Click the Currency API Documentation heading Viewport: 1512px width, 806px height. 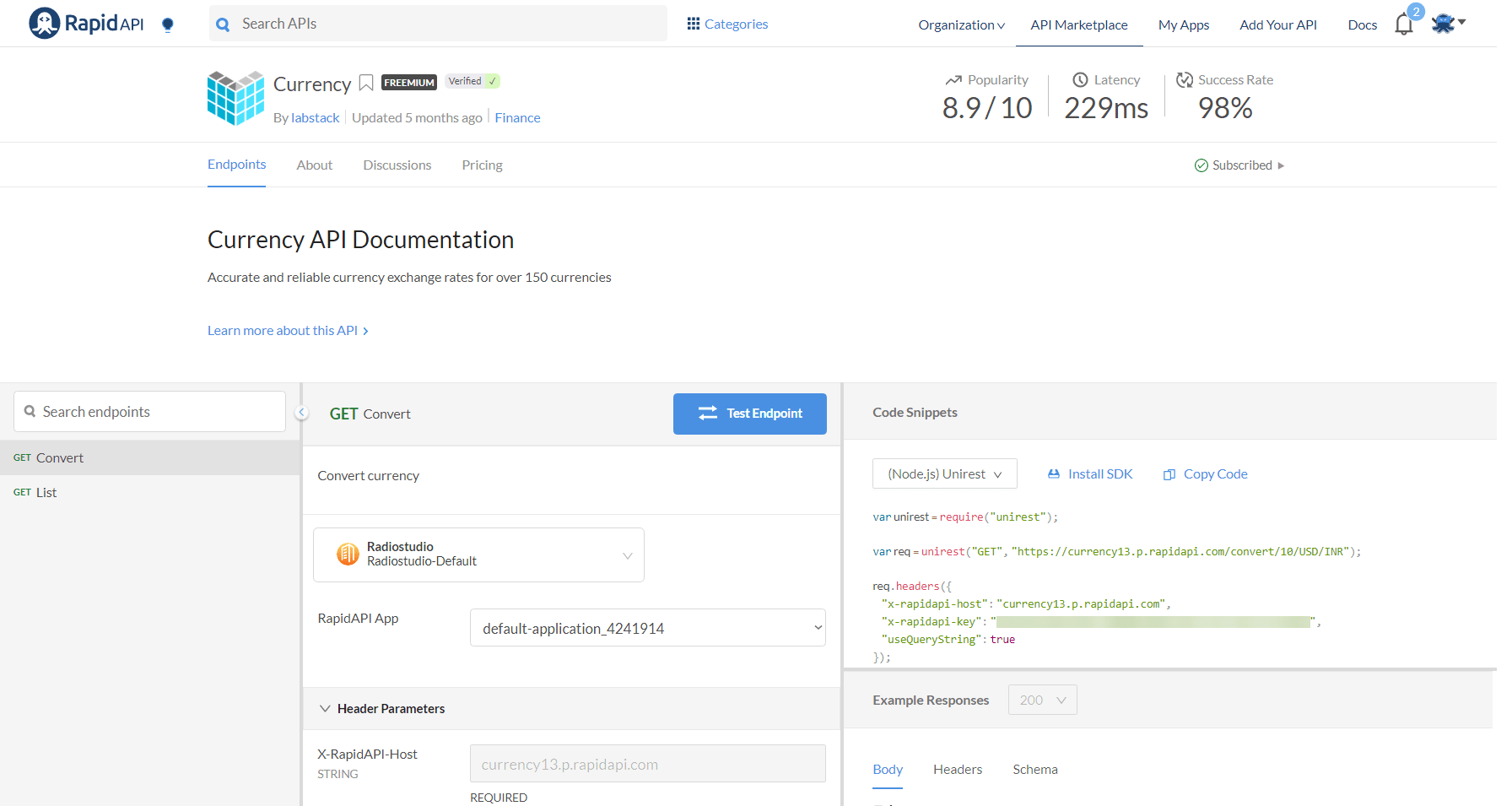[x=360, y=240]
